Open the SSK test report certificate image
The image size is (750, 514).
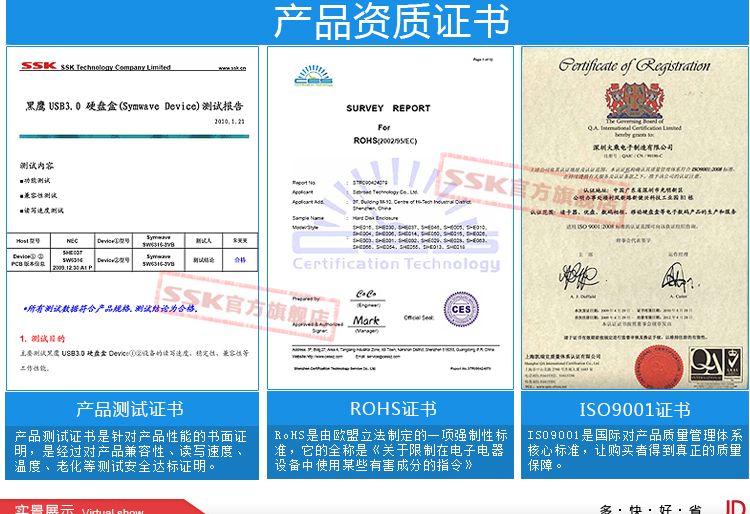coord(132,219)
